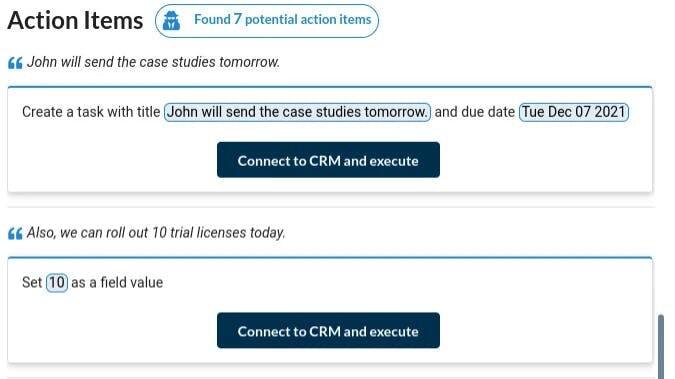Open the 'Found 7 potential action items' badge

coord(267,21)
